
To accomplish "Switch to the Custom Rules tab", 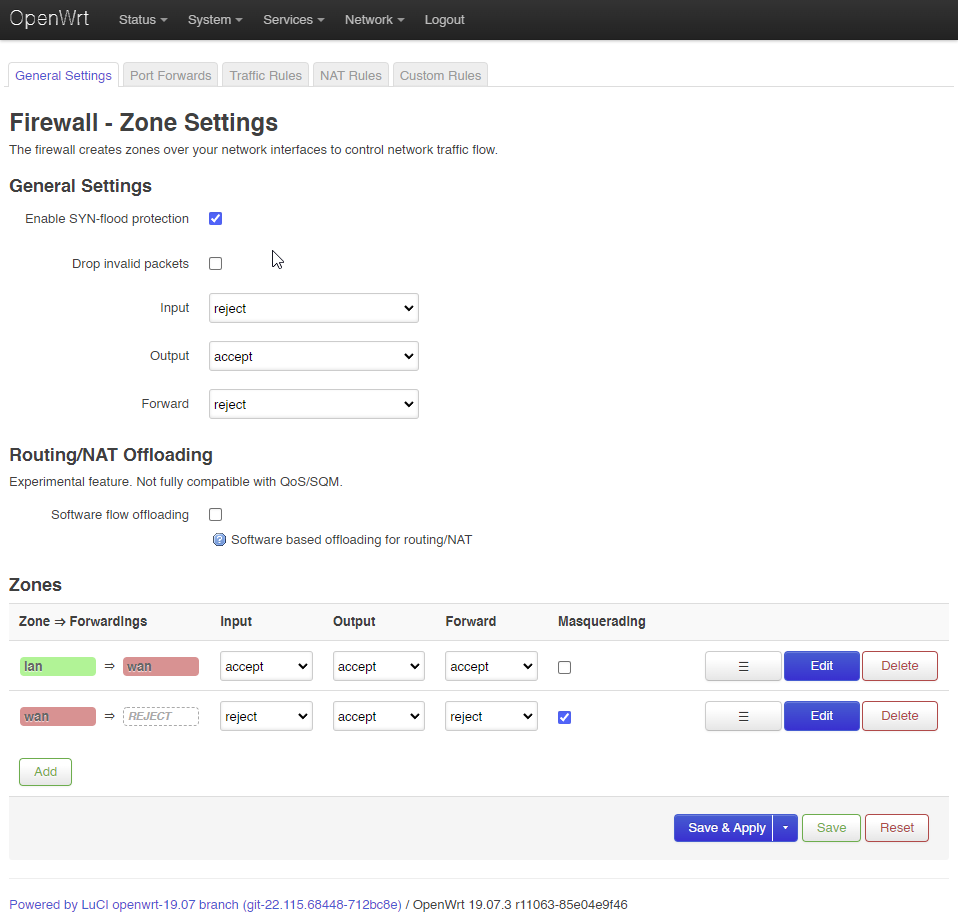I will tap(441, 75).
